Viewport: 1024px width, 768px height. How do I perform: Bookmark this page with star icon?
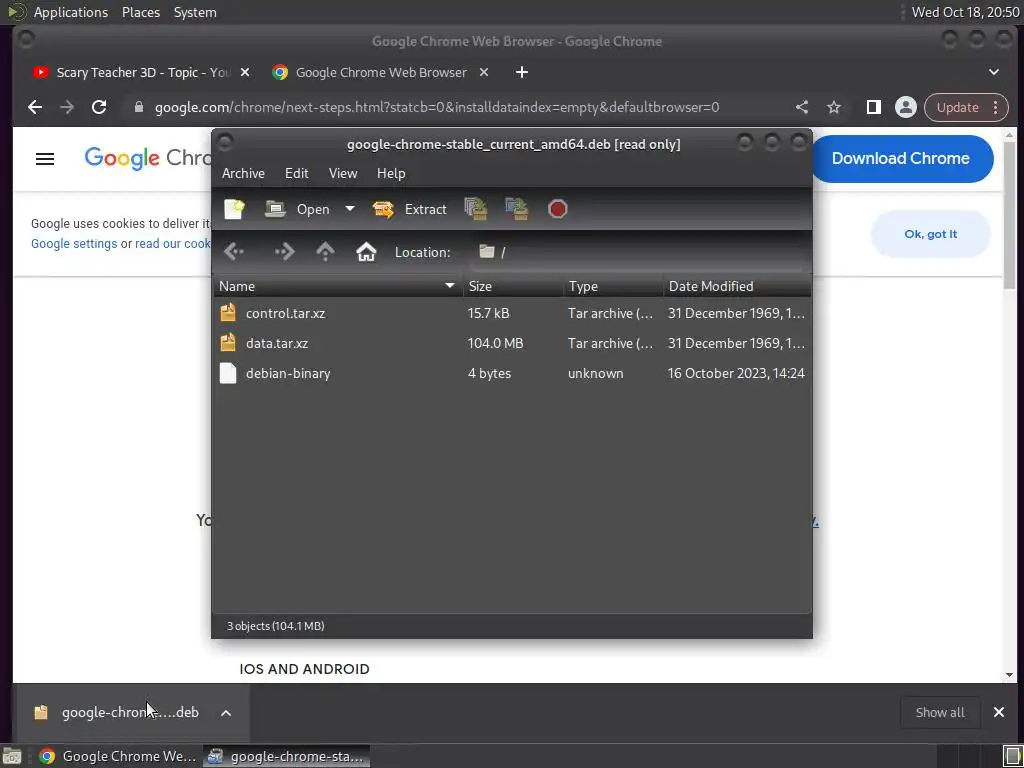pyautogui.click(x=834, y=107)
